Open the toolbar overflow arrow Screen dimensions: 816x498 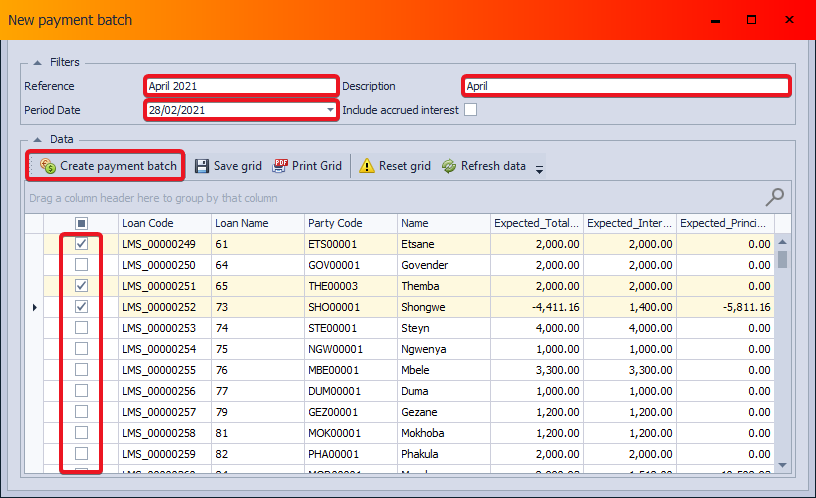(x=540, y=169)
